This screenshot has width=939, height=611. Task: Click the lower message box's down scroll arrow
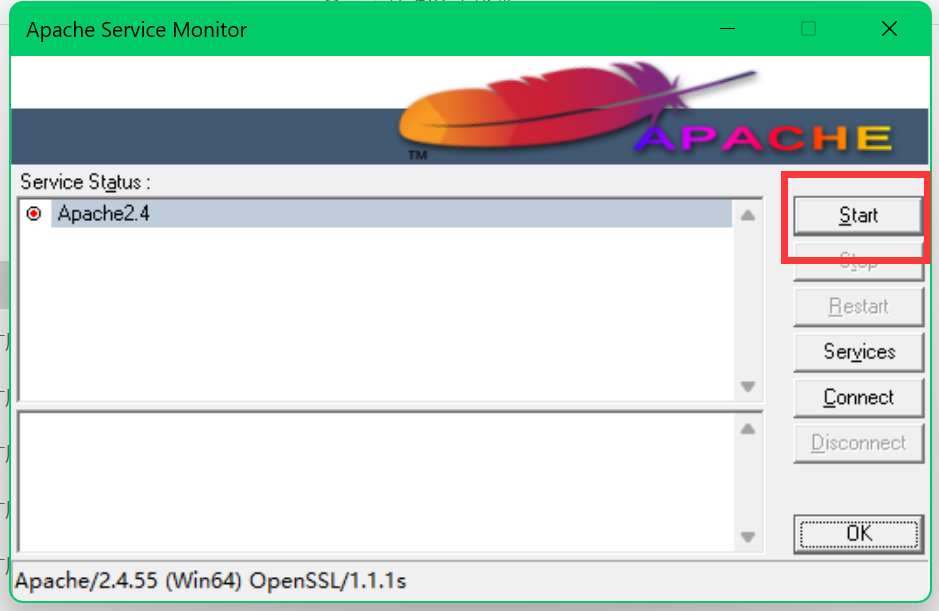[x=747, y=537]
